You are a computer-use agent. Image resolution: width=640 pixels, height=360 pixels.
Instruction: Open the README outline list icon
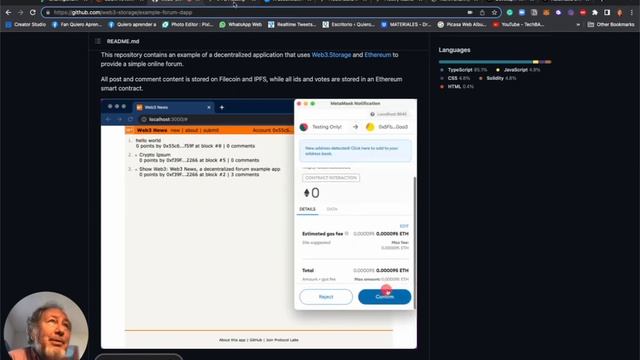[x=98, y=41]
